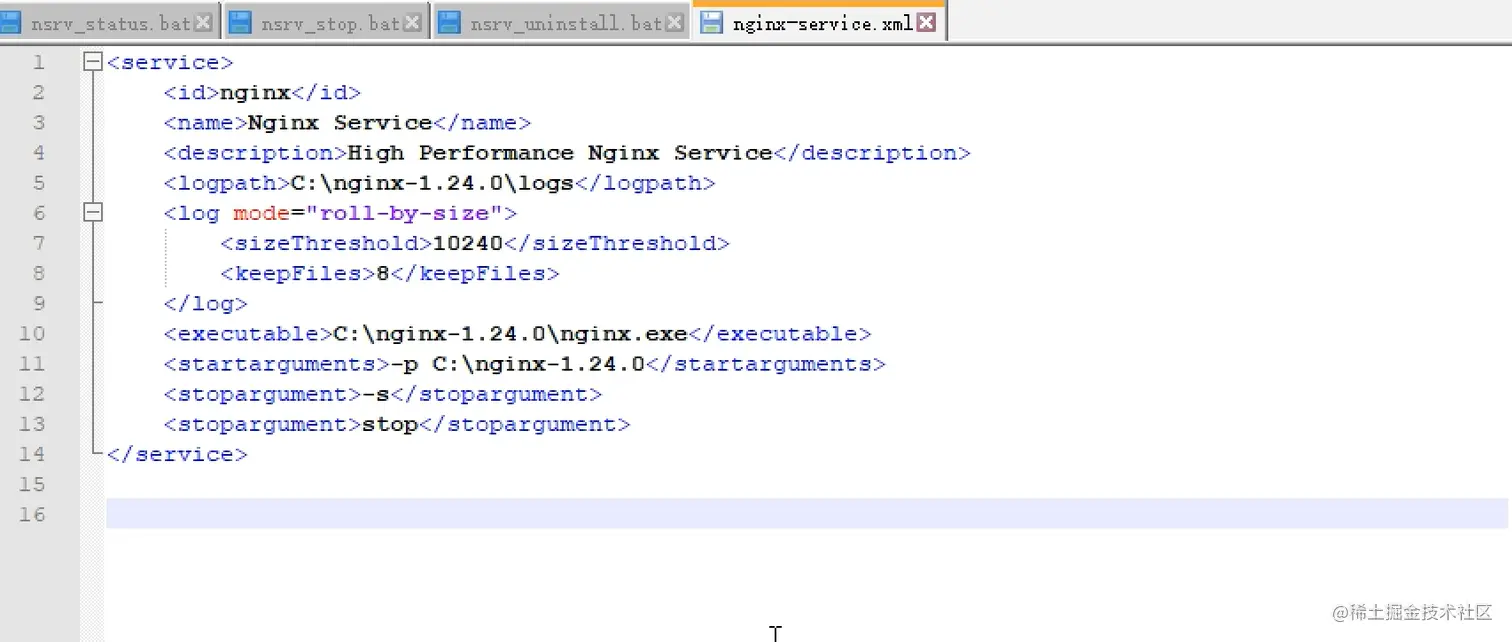Click the executable path "C:\nginx-1.24.0\nginx.exe"

(x=510, y=333)
